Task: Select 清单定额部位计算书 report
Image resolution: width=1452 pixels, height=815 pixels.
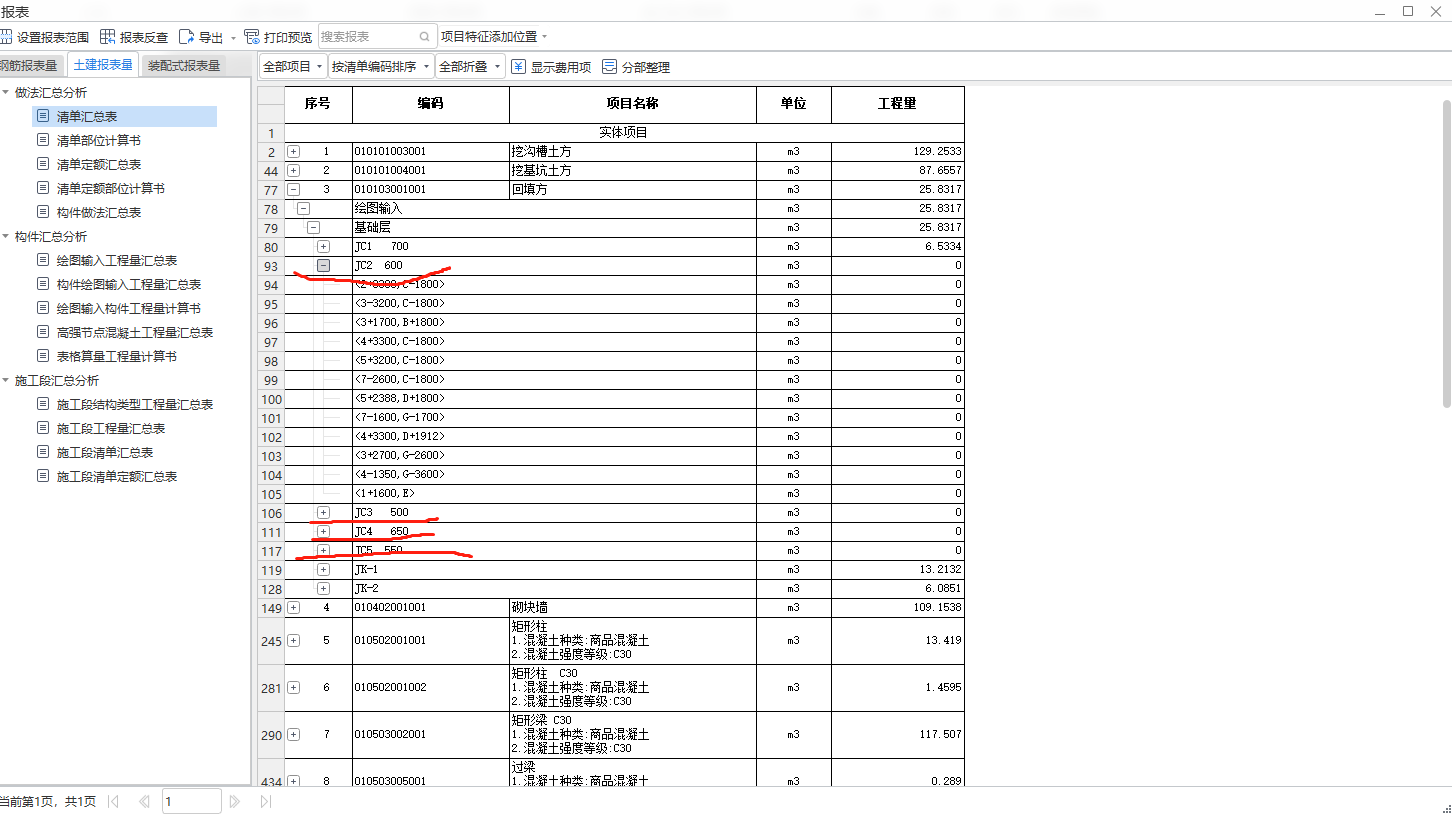Action: (x=111, y=188)
